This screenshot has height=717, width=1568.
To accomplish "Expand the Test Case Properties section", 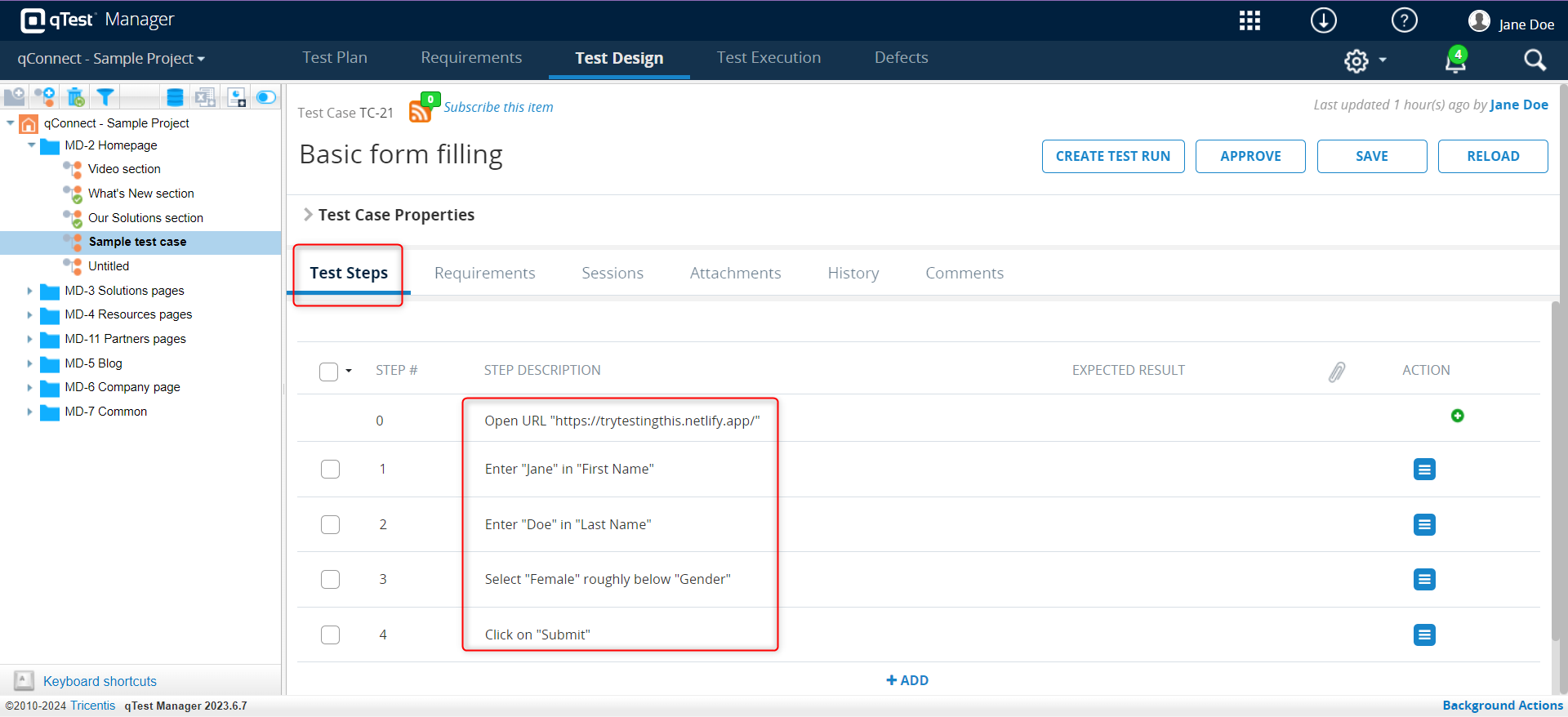I will [308, 215].
